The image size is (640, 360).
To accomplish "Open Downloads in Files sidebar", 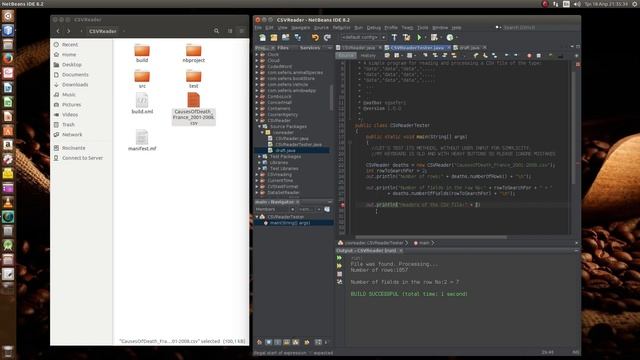I will pyautogui.click(x=75, y=84).
